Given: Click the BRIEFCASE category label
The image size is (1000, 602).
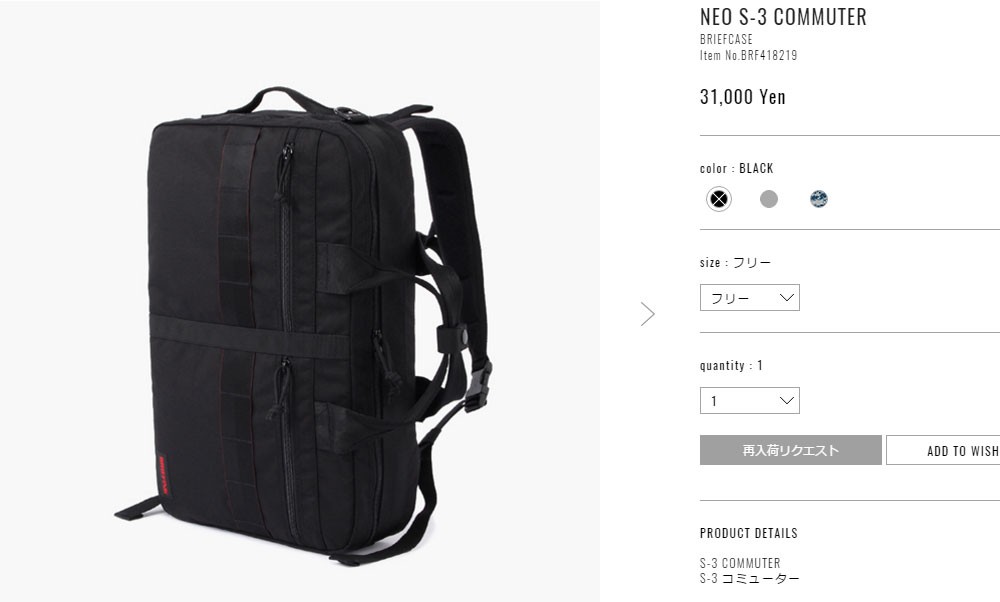Looking at the screenshot, I should click(726, 40).
